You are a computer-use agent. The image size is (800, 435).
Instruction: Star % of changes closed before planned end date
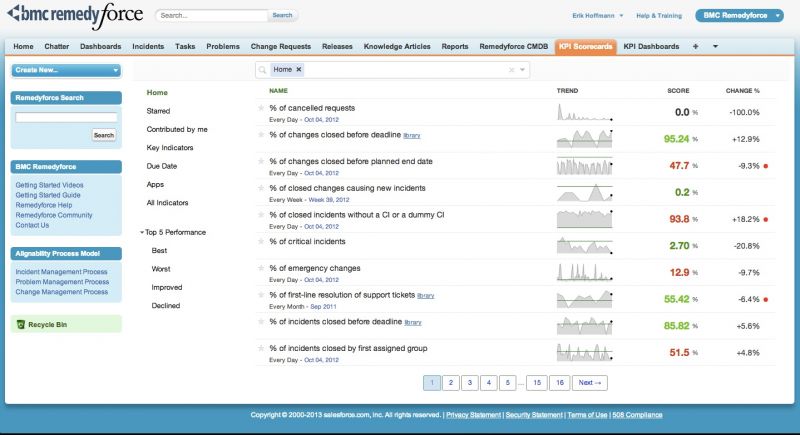[261, 161]
